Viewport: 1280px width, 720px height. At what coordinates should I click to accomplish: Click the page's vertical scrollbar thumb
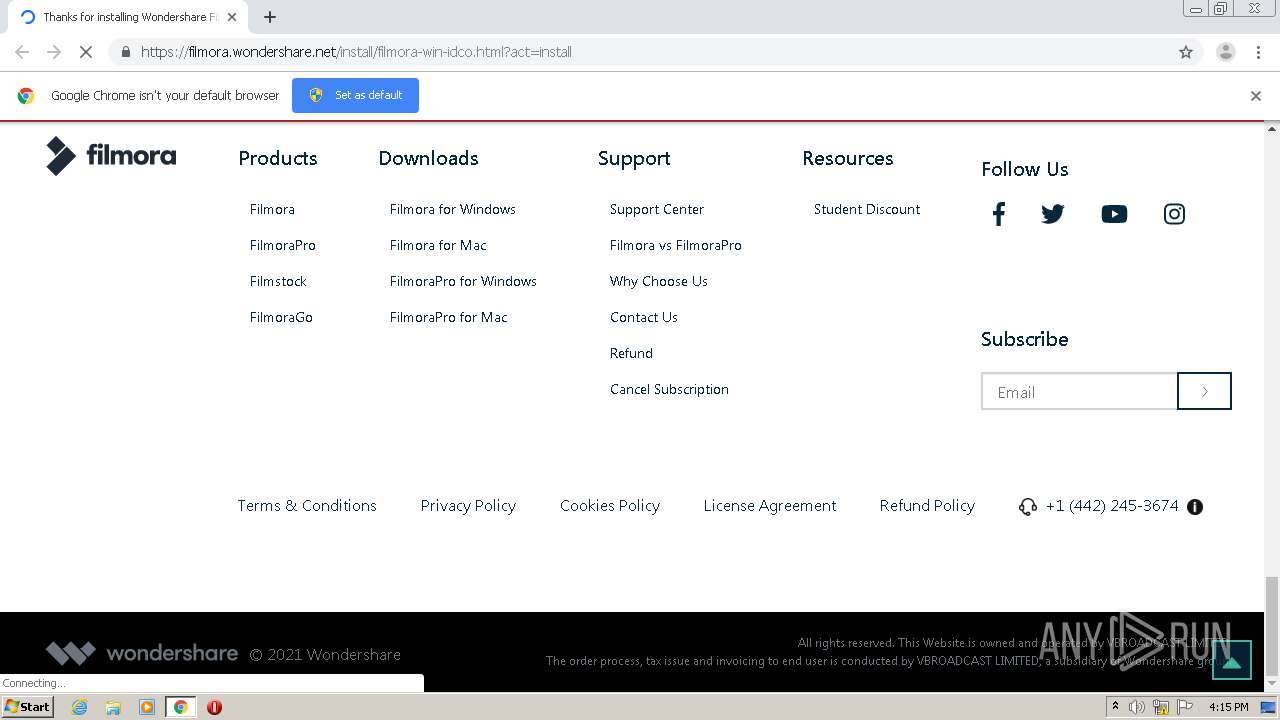point(1272,626)
